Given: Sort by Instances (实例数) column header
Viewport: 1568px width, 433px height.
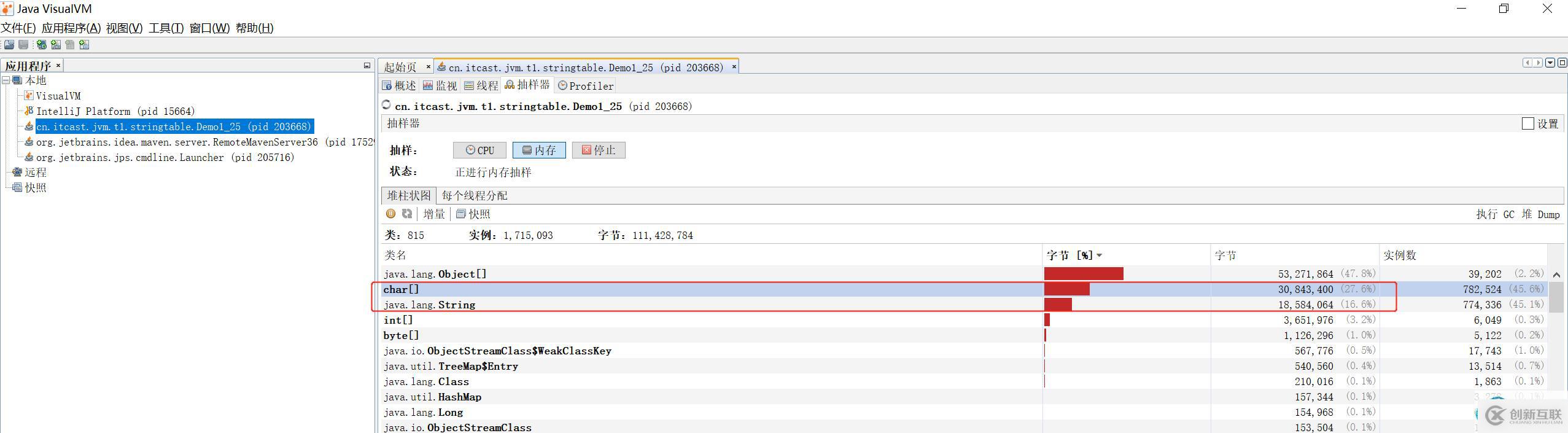Looking at the screenshot, I should (1463, 255).
